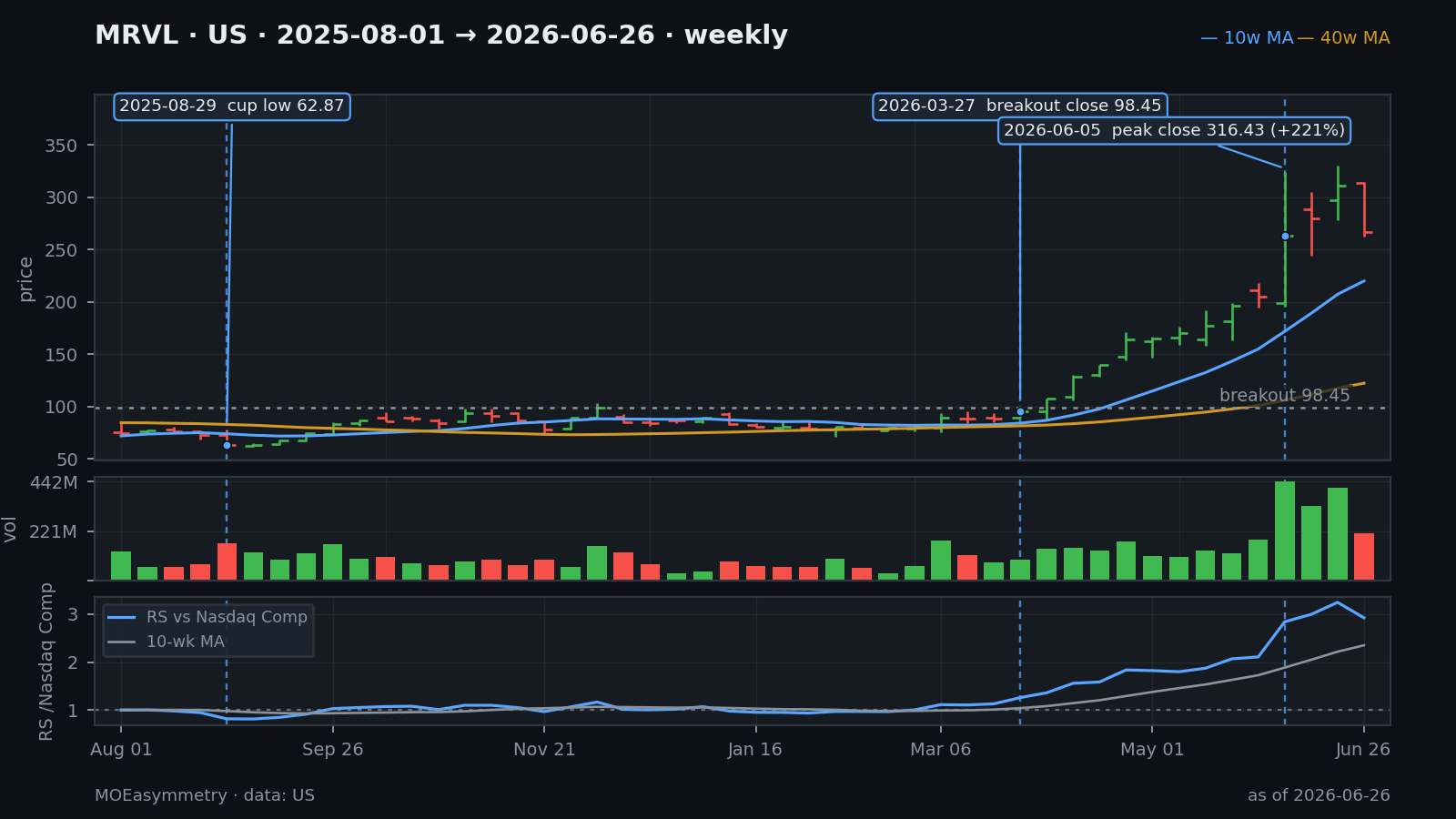Screen dimensions: 1456x819
Task: Click the tallest green volume bar
Action: [1285, 531]
